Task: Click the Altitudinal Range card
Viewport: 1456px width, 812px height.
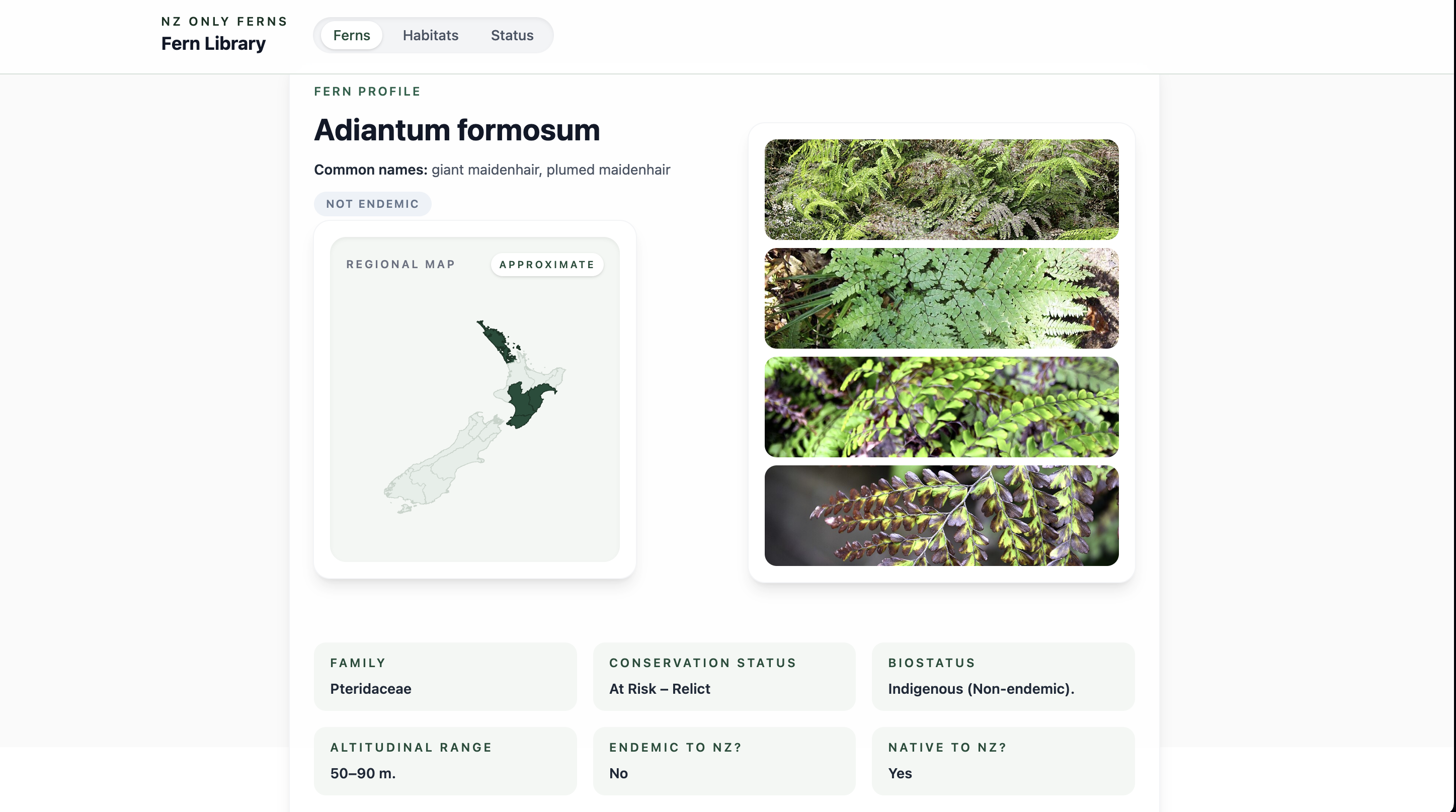Action: [x=445, y=761]
